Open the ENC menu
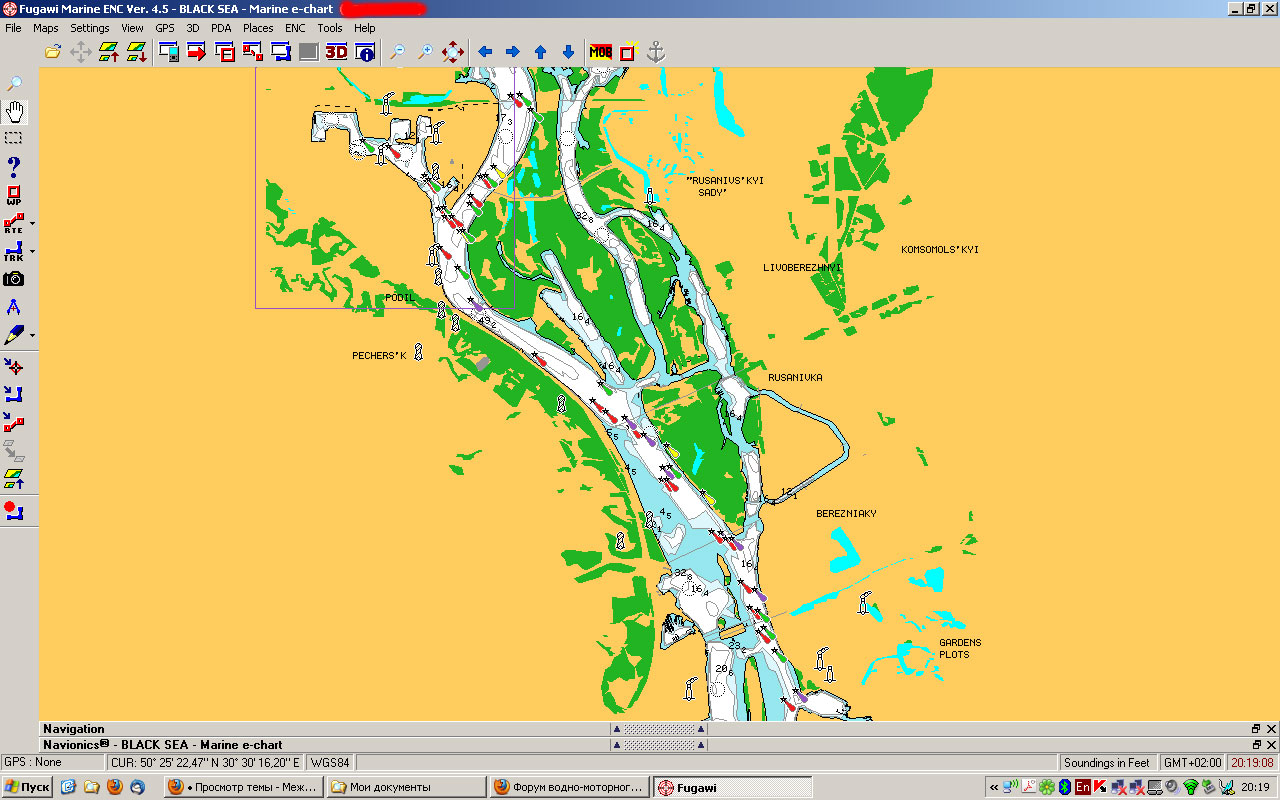This screenshot has width=1280, height=800. coord(295,28)
